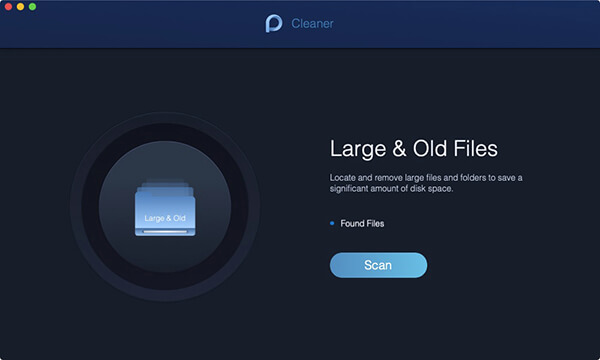Select the Found Files label
600x360 pixels.
click(362, 223)
